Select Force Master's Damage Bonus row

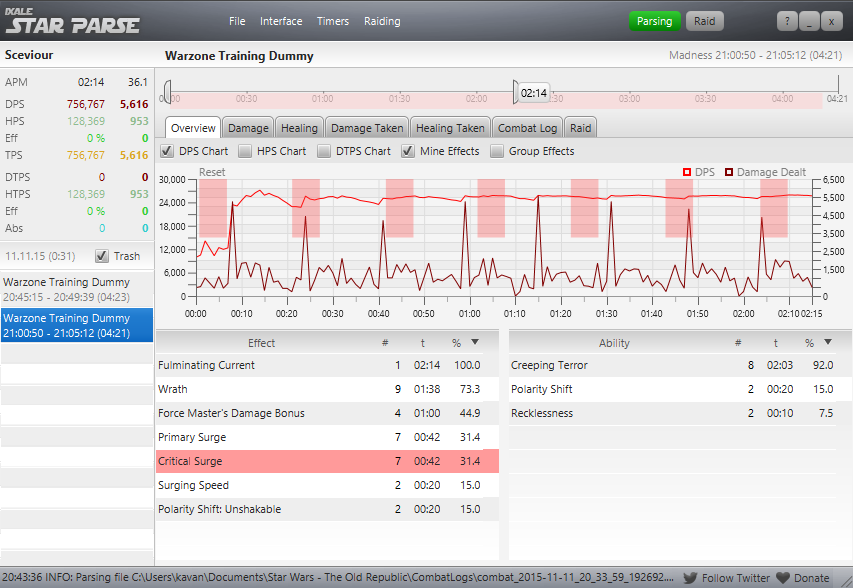[x=327, y=413]
